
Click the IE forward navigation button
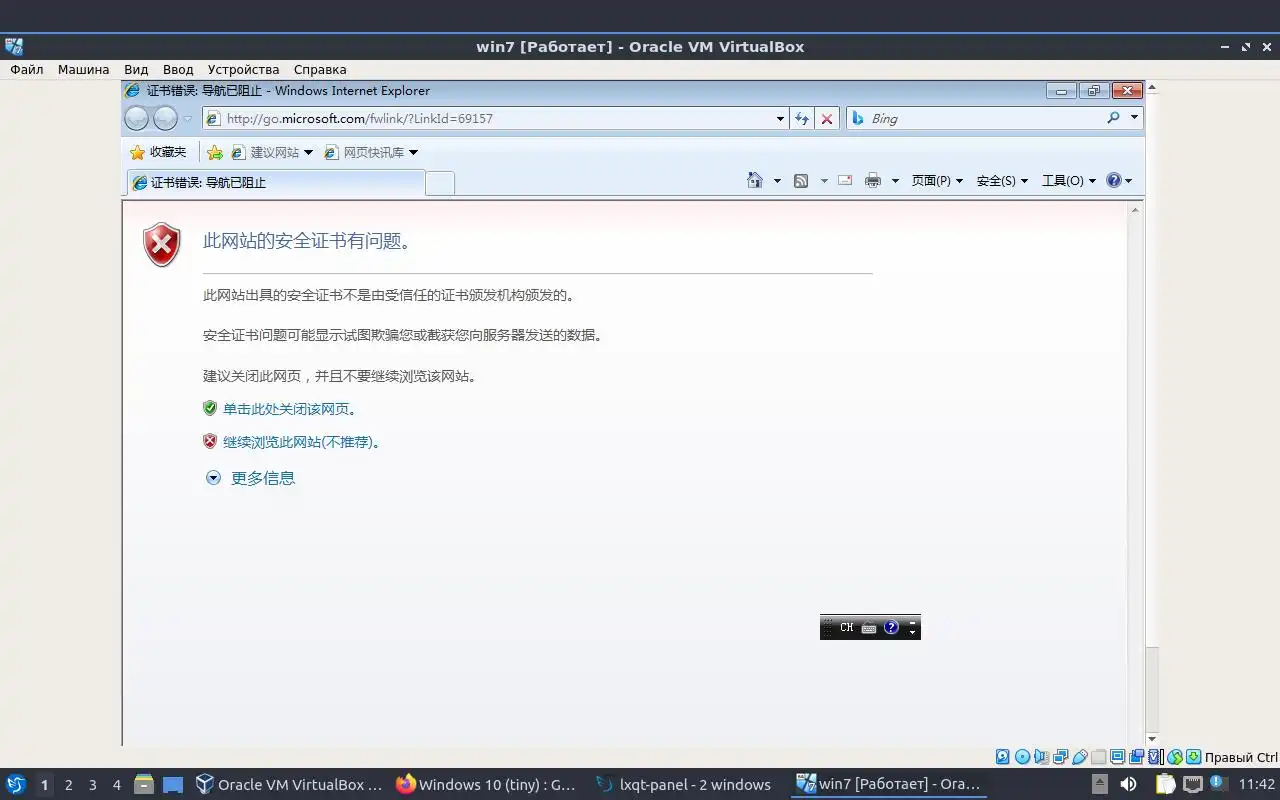165,118
